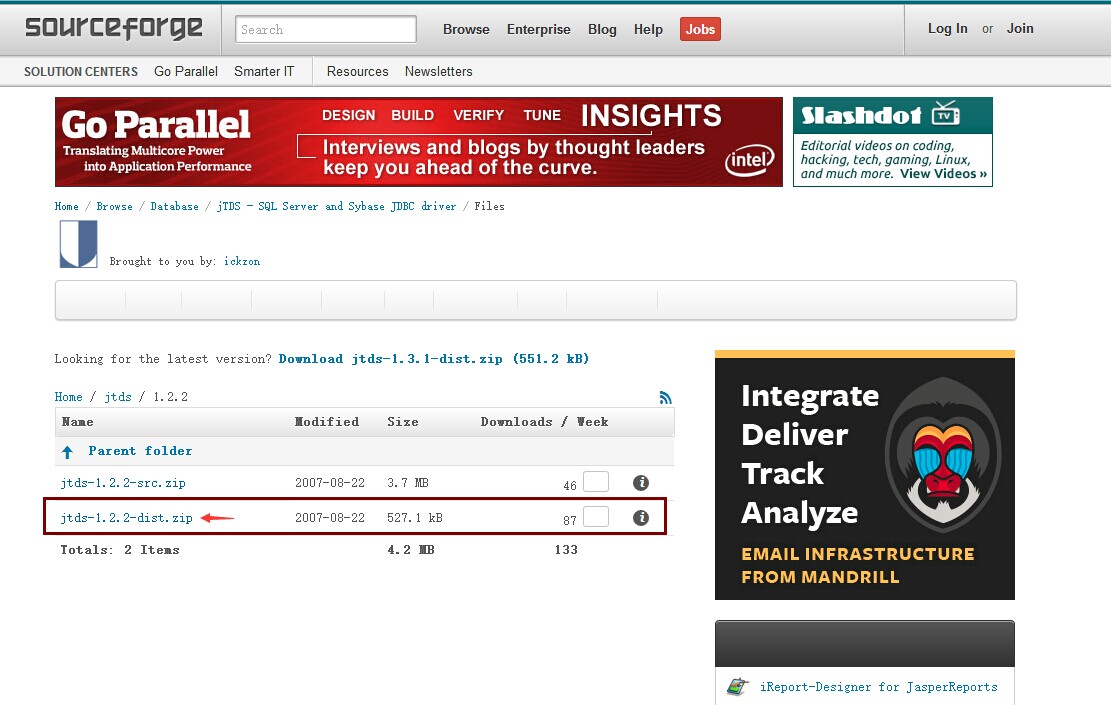The height and width of the screenshot is (705, 1111).
Task: Click the Go Parallel Insights banner
Action: 419,142
